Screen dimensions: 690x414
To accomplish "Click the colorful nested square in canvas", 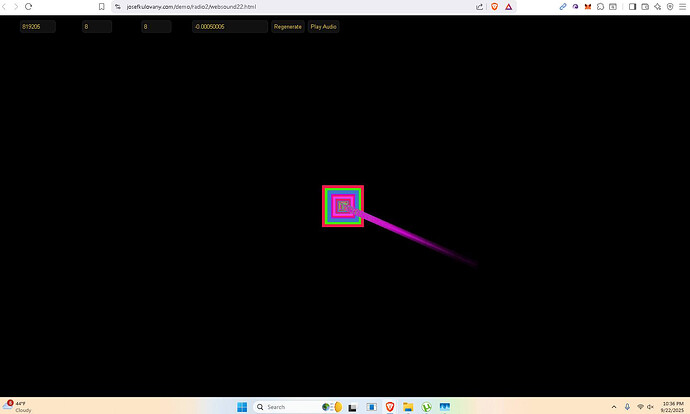I will coord(342,206).
